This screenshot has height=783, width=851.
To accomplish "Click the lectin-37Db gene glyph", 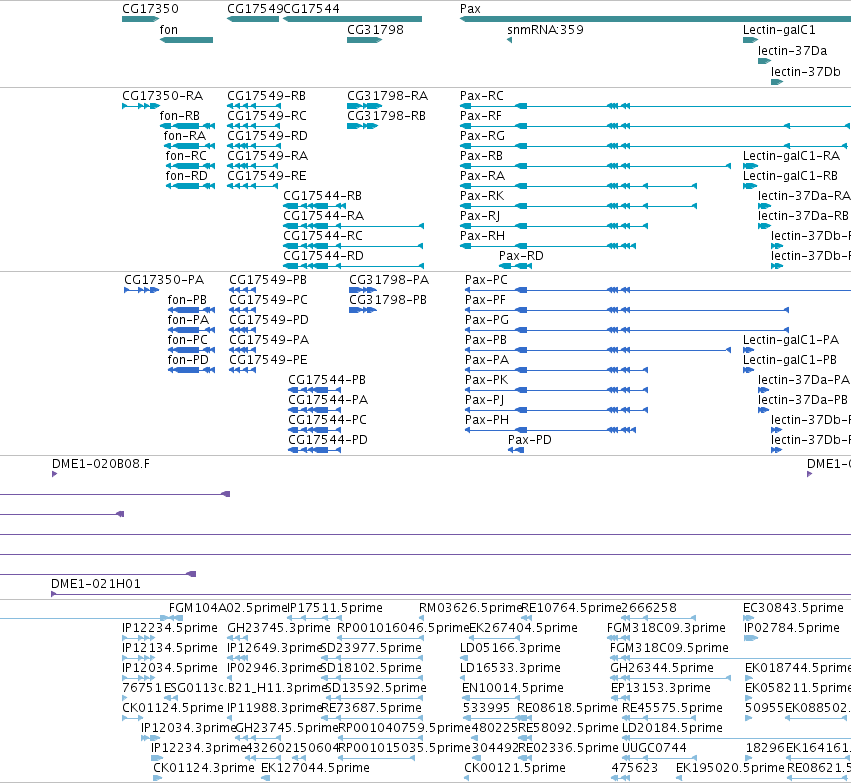I will [x=777, y=82].
